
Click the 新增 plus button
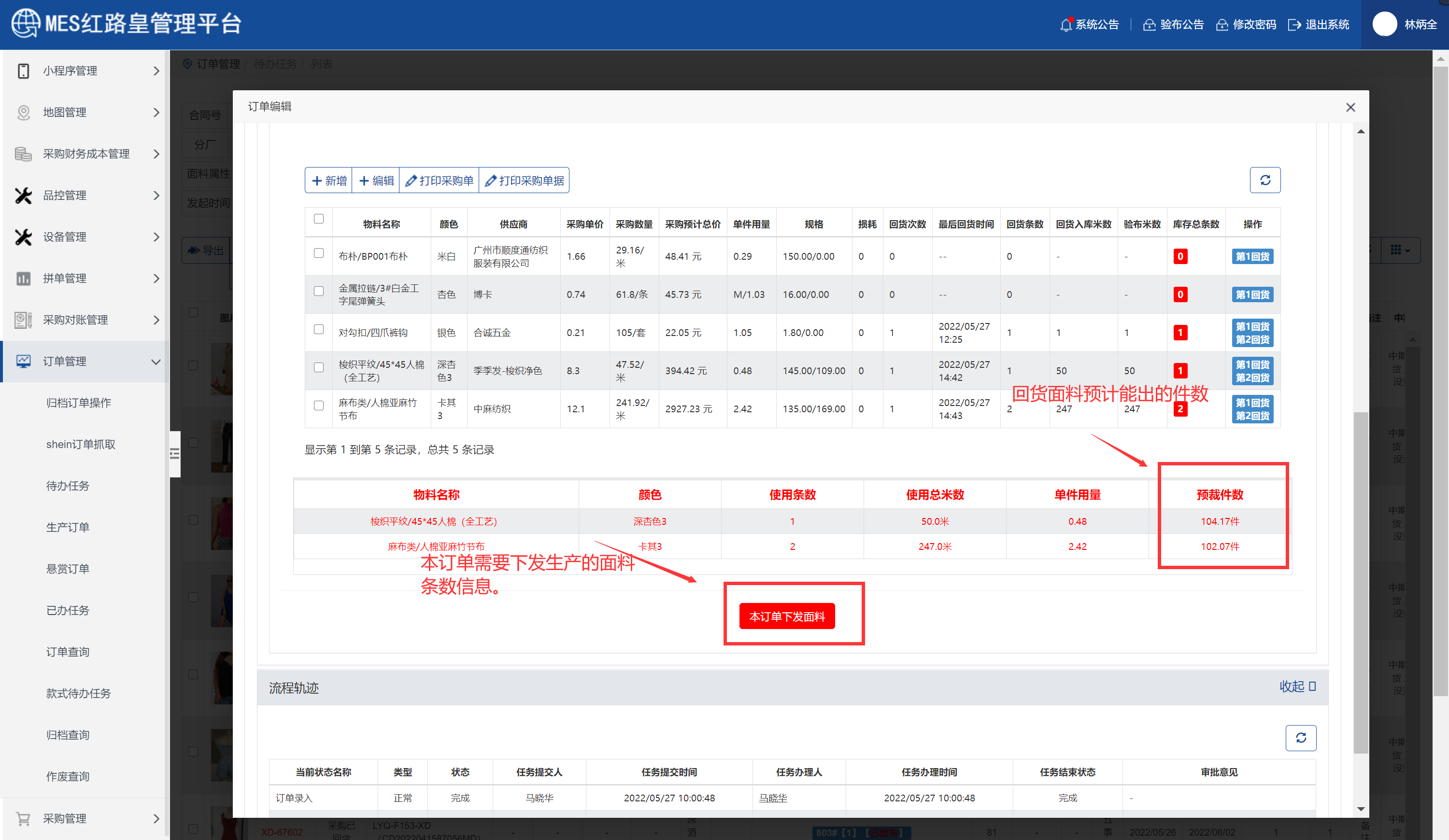[329, 181]
